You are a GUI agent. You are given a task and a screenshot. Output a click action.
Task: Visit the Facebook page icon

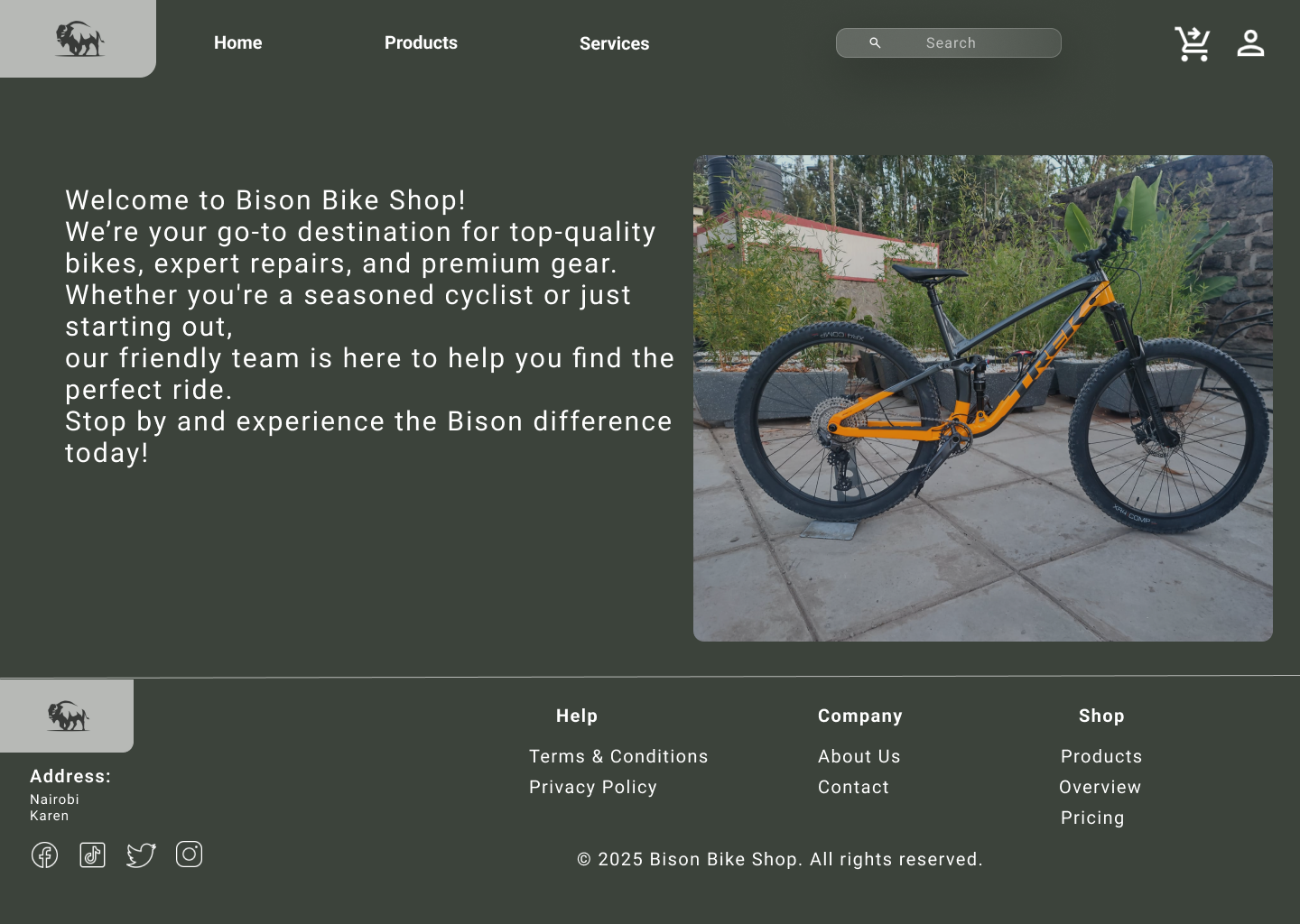pyautogui.click(x=44, y=855)
